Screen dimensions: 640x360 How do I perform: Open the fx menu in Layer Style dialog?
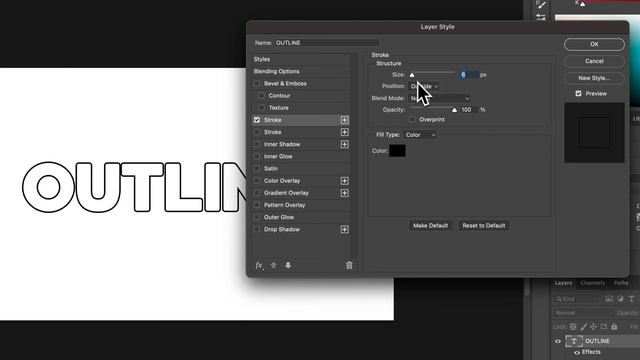pos(259,265)
